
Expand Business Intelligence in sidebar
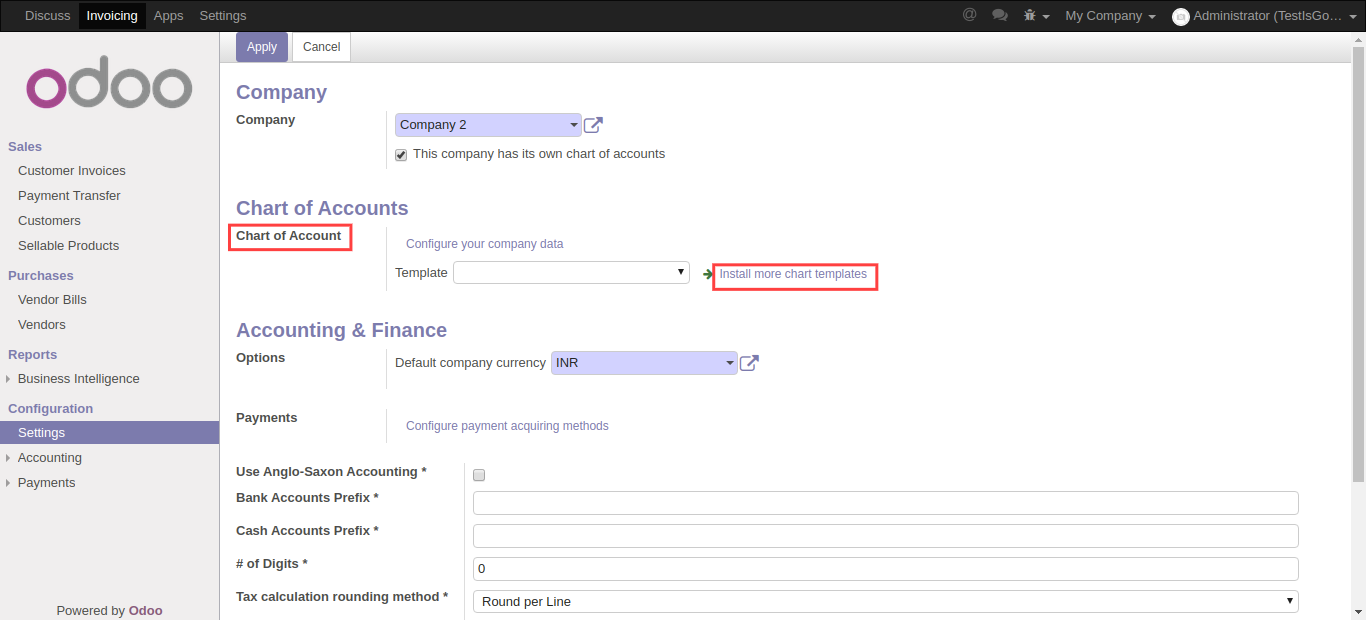tap(78, 379)
